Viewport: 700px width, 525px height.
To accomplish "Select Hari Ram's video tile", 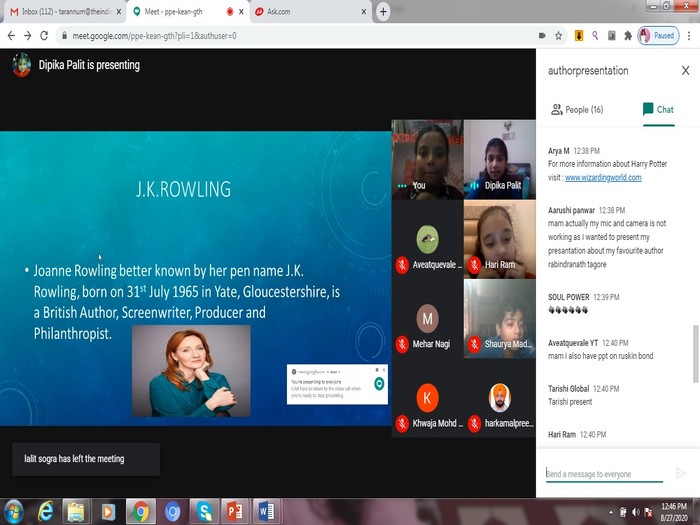I will [x=500, y=239].
